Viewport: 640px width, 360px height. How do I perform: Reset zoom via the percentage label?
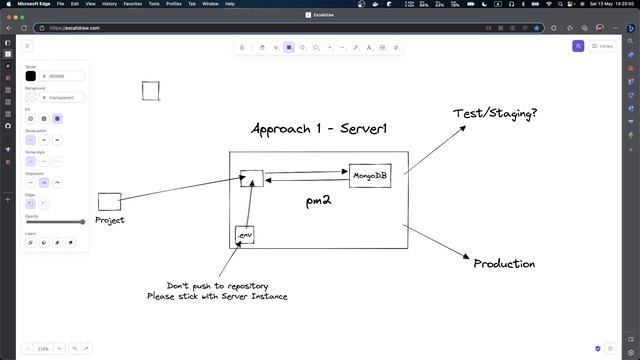[43, 349]
